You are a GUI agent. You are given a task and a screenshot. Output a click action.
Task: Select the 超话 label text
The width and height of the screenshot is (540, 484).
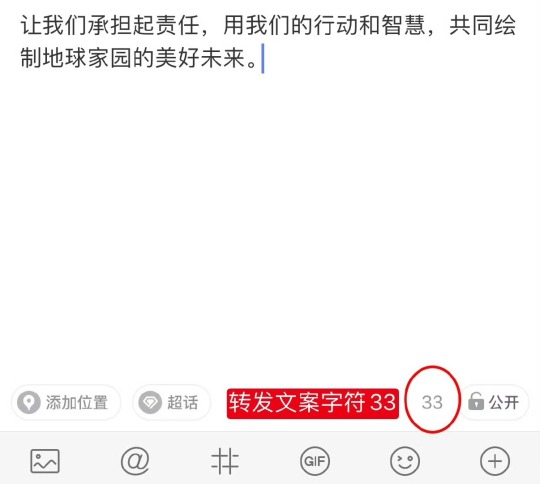coord(183,402)
